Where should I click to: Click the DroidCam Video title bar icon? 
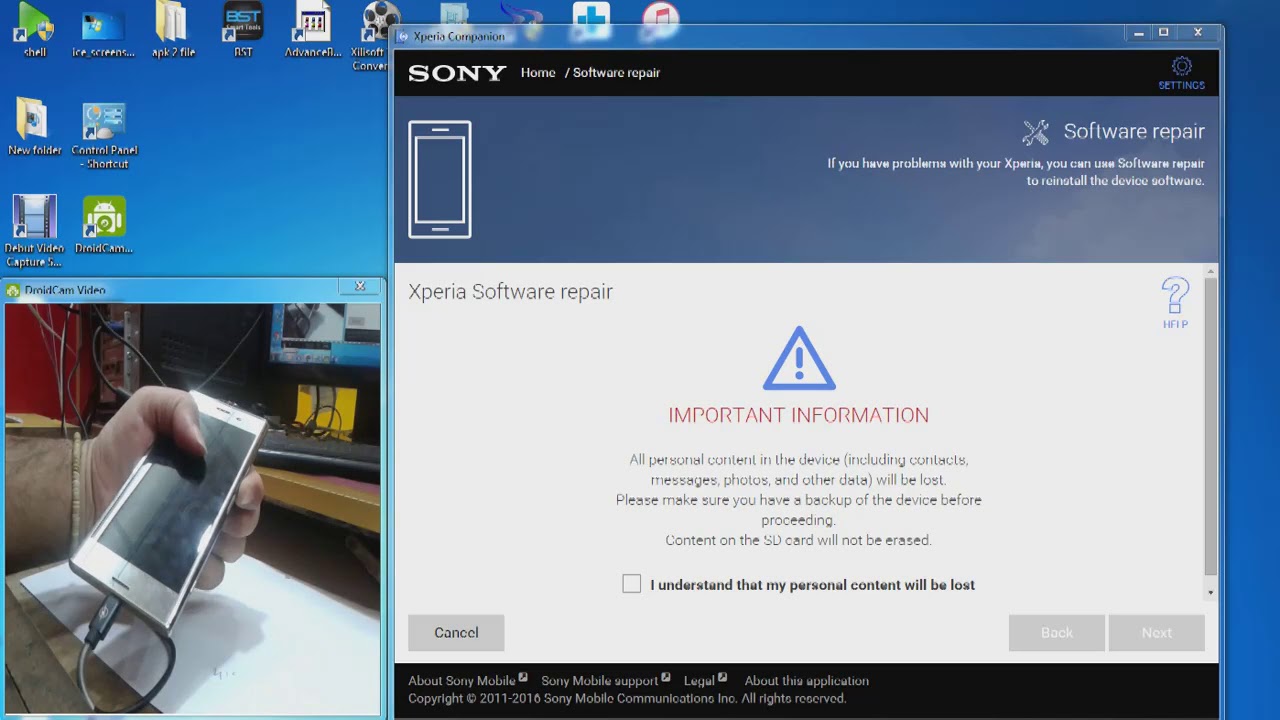[13, 290]
